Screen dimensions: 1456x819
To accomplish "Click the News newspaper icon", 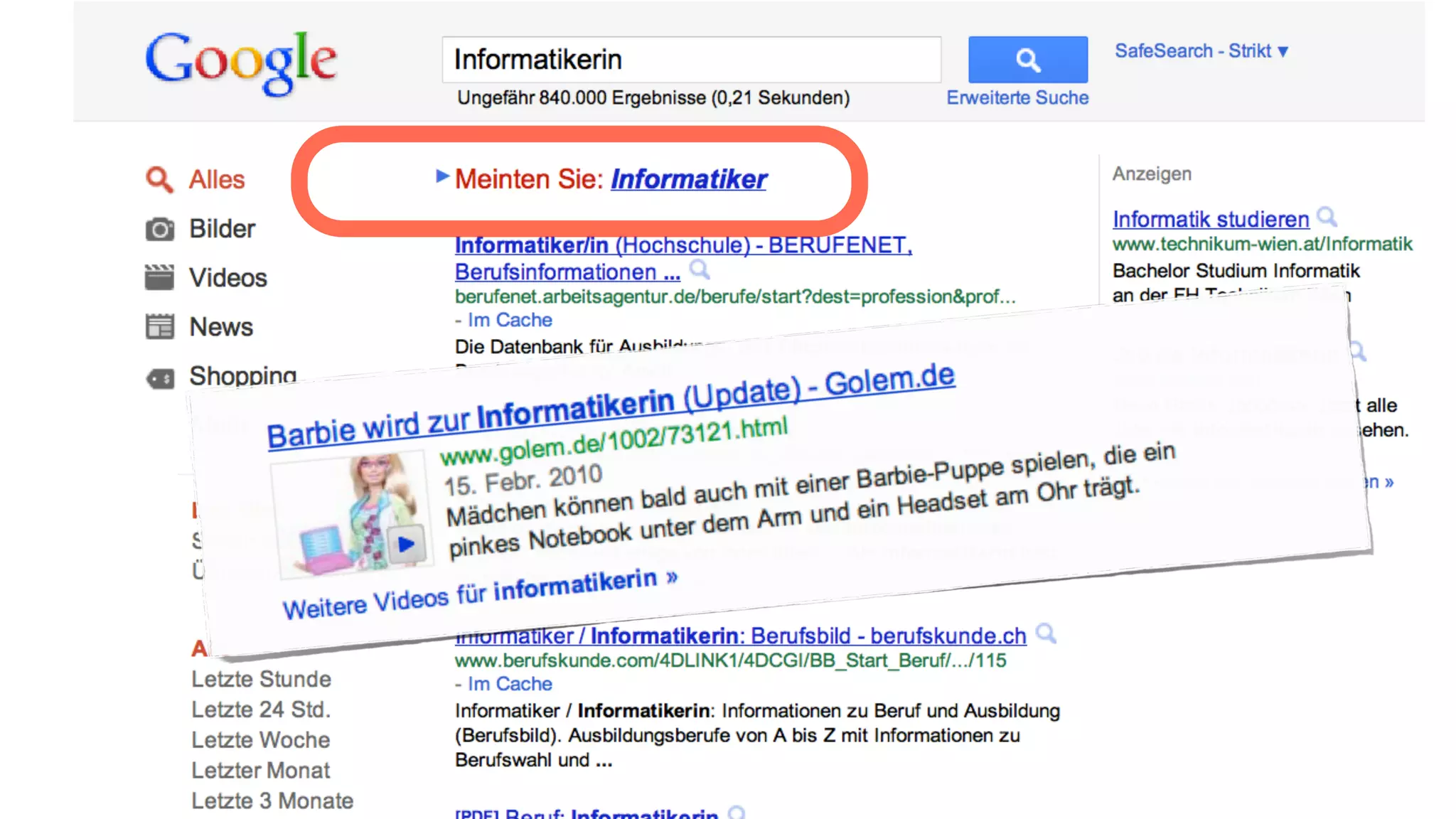I will tap(159, 327).
